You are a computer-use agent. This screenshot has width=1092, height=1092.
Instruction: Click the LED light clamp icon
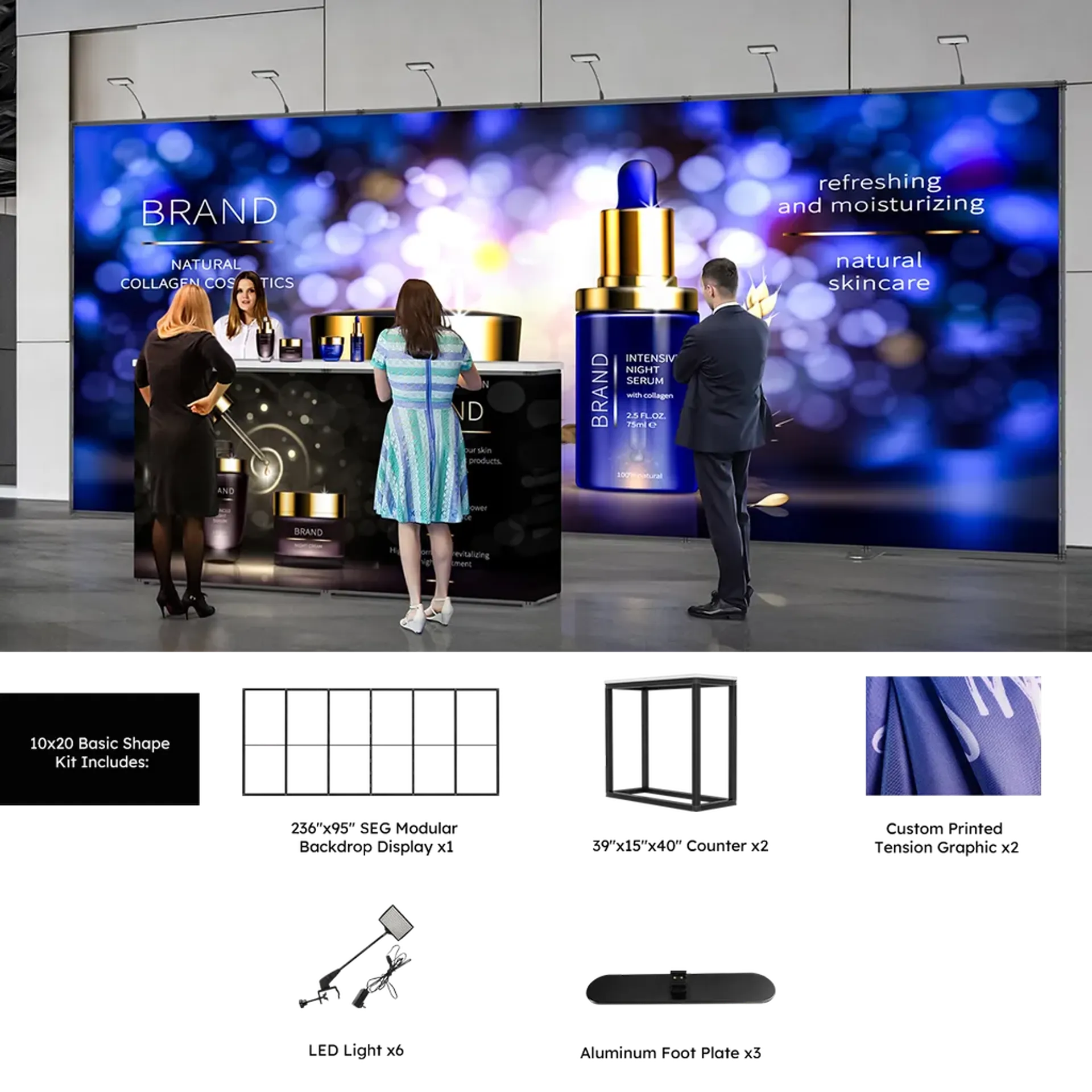tap(356, 957)
